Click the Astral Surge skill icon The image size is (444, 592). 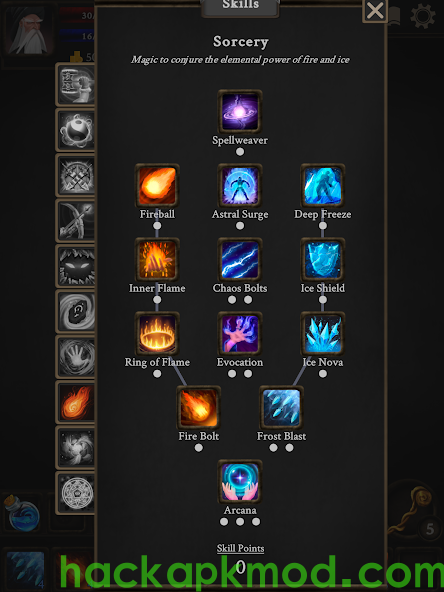(x=240, y=186)
